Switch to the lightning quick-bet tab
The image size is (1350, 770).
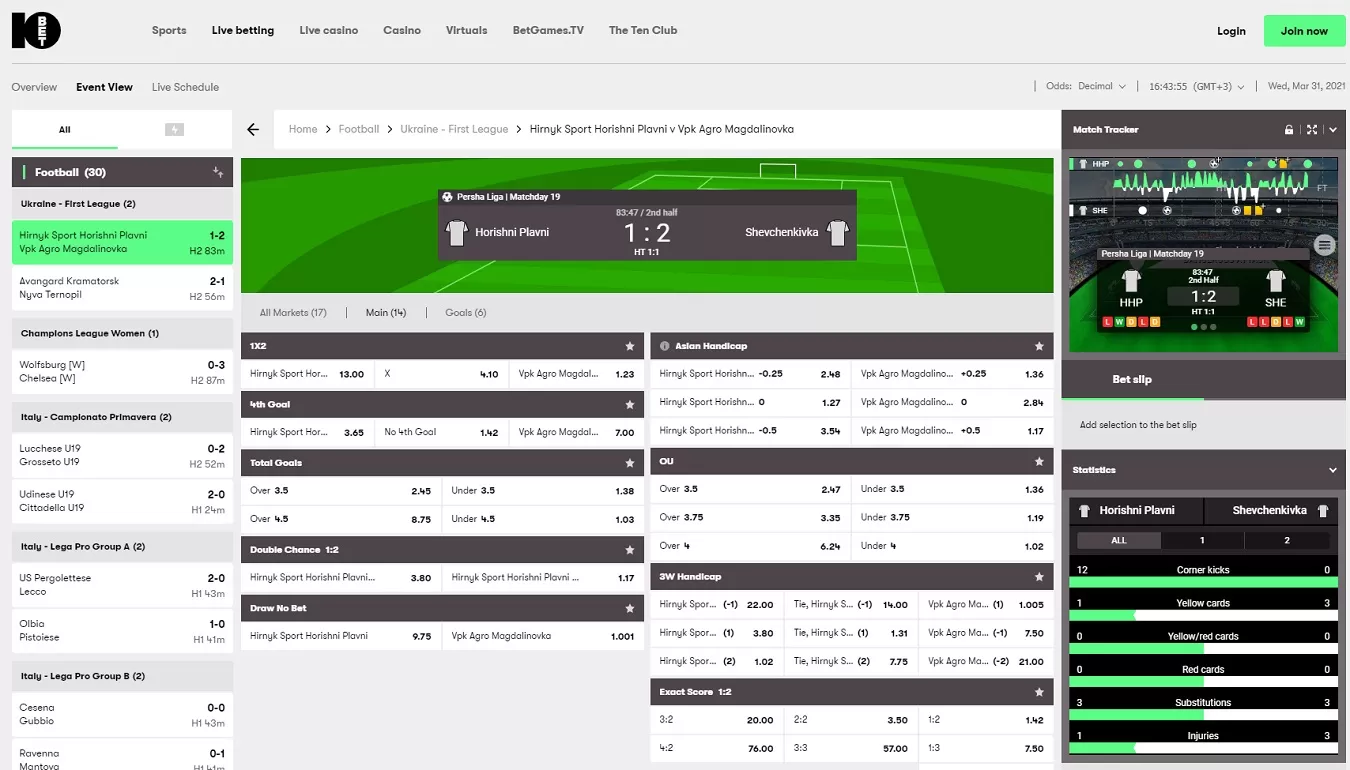coord(174,130)
